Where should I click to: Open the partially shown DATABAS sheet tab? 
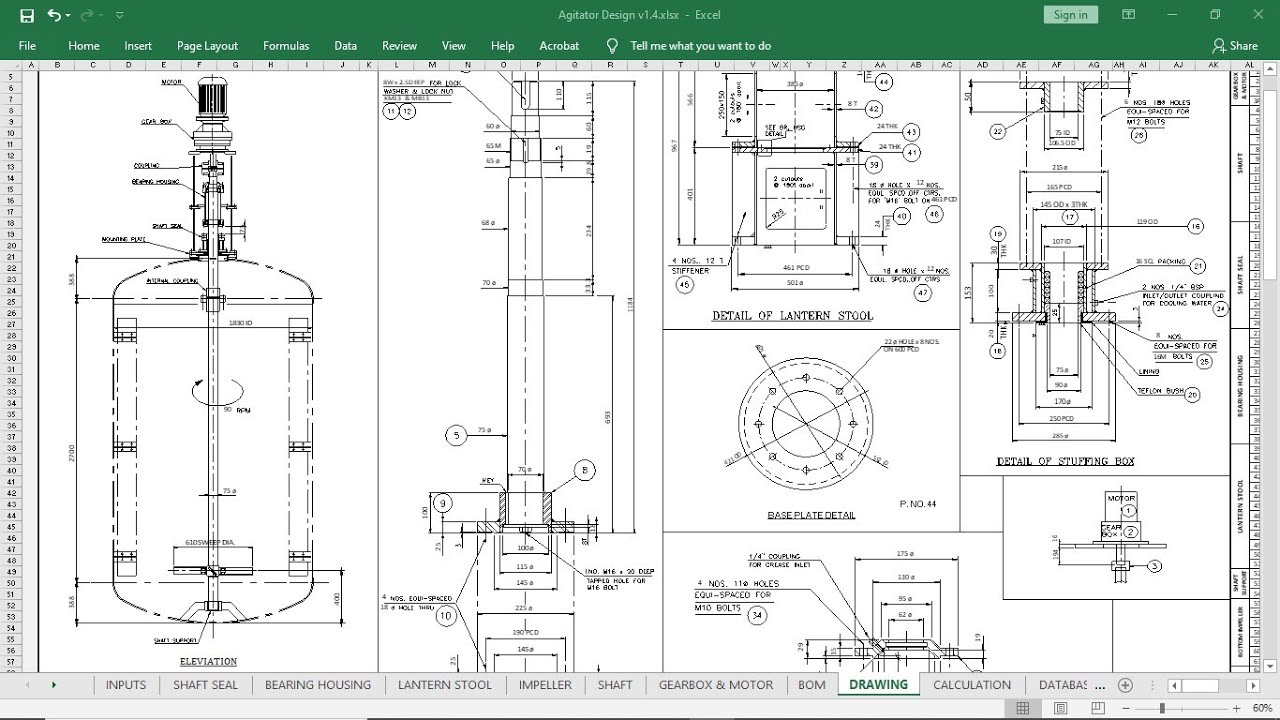coord(1063,685)
